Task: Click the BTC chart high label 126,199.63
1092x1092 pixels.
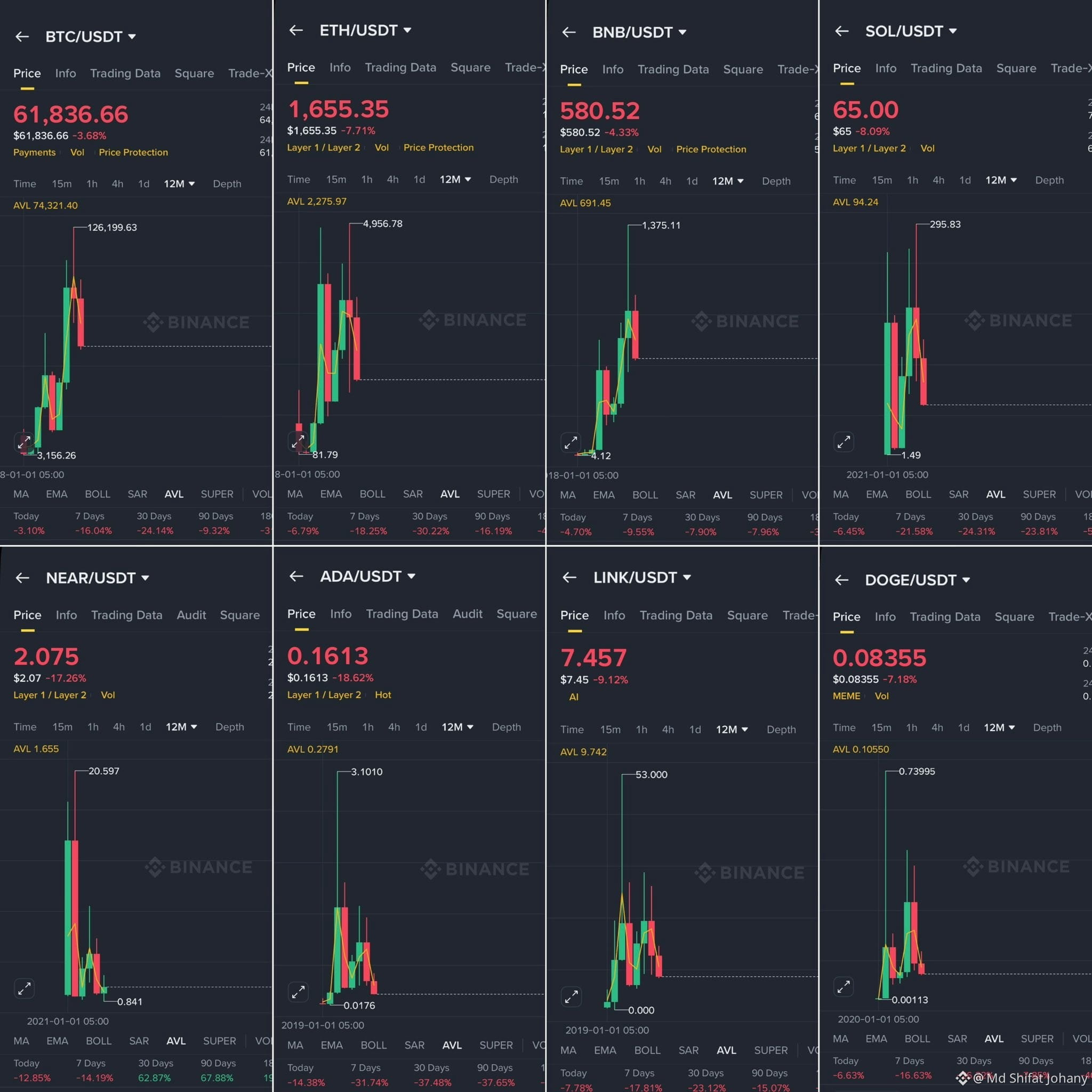Action: click(112, 227)
